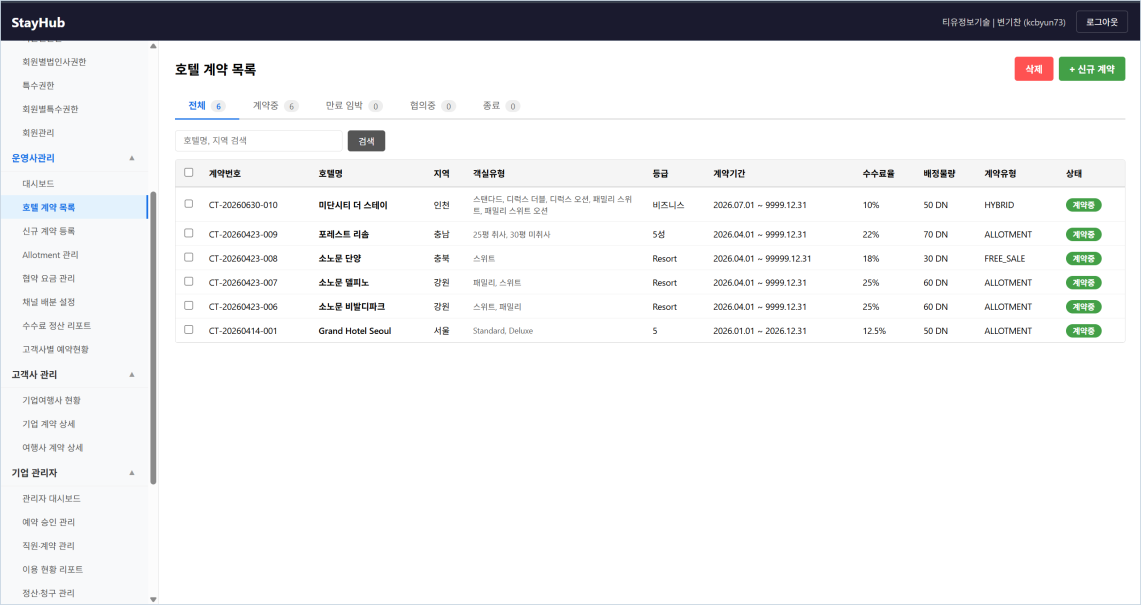The width and height of the screenshot is (1141, 605).
Task: Select the header select-all checkbox
Action: tap(188, 173)
